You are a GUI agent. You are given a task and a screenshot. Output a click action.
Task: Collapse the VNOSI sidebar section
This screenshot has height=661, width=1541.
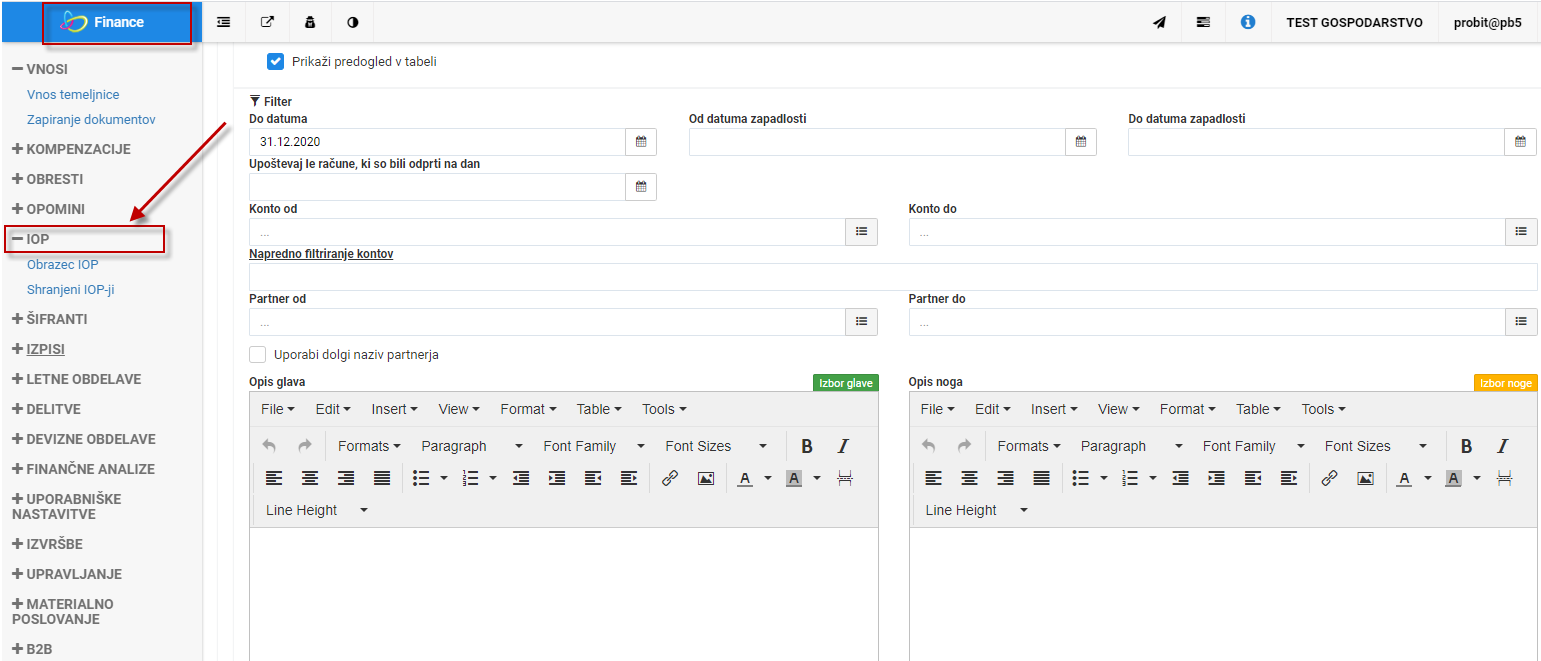40,69
